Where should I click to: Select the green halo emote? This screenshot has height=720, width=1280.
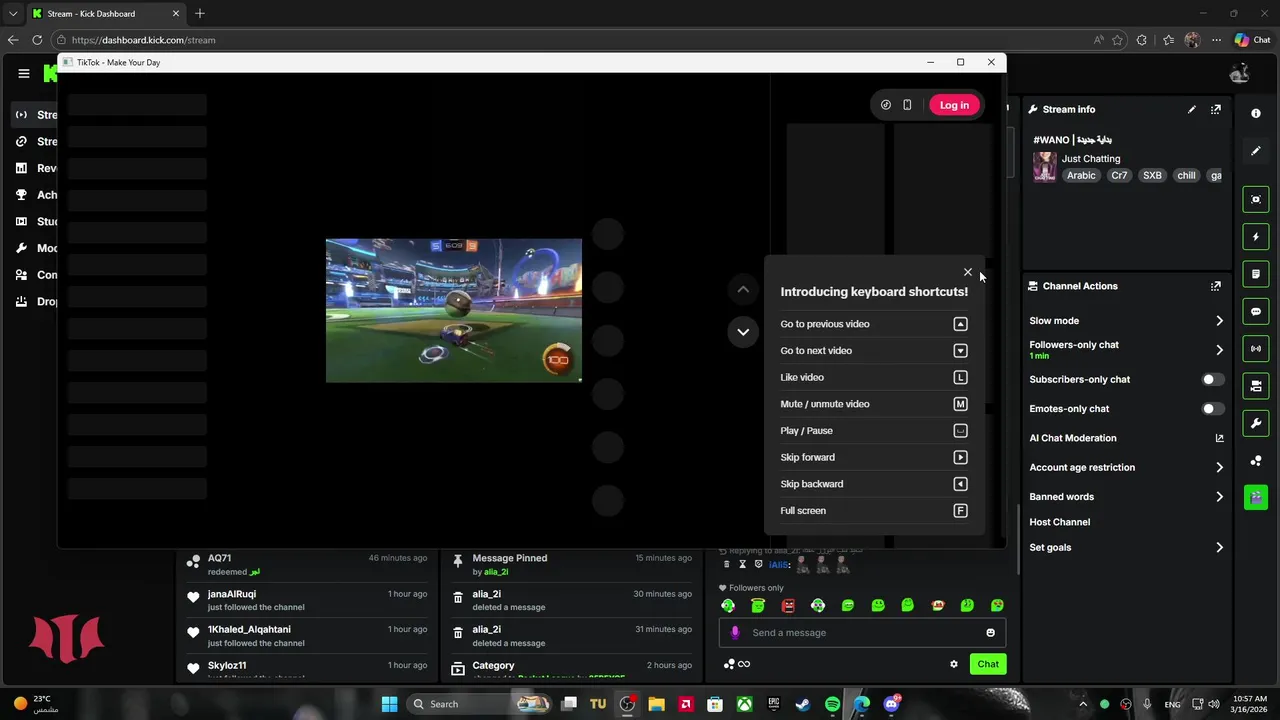(x=758, y=606)
